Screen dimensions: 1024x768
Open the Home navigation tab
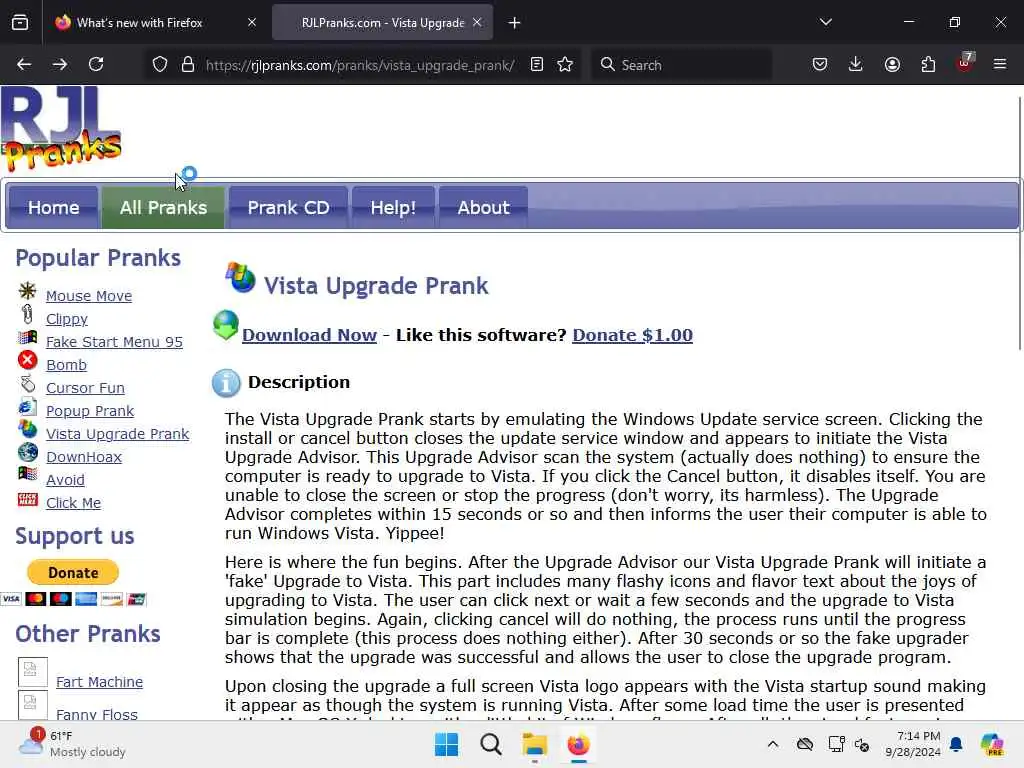tap(54, 208)
